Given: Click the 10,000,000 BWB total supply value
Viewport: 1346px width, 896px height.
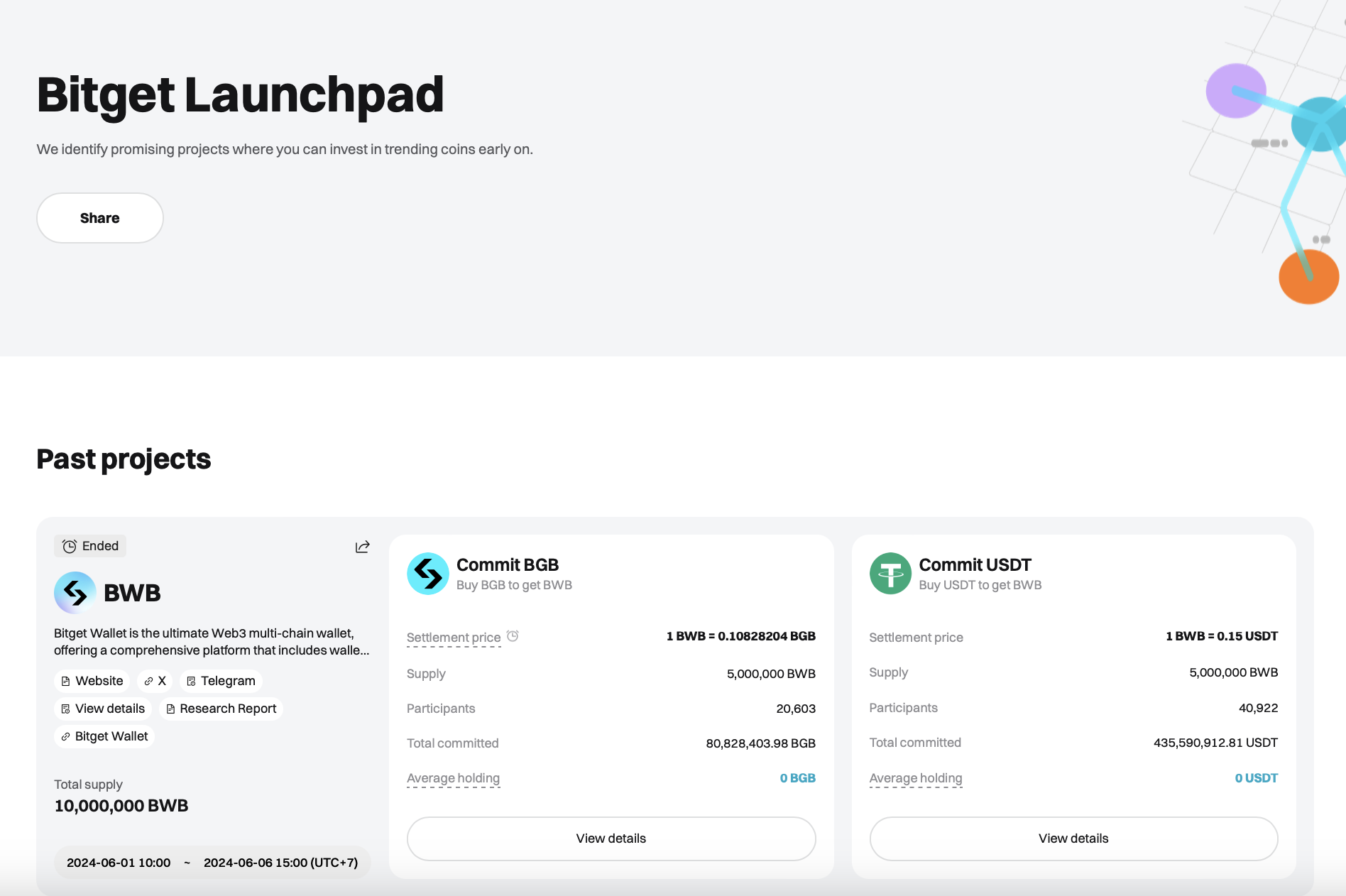Looking at the screenshot, I should [121, 806].
